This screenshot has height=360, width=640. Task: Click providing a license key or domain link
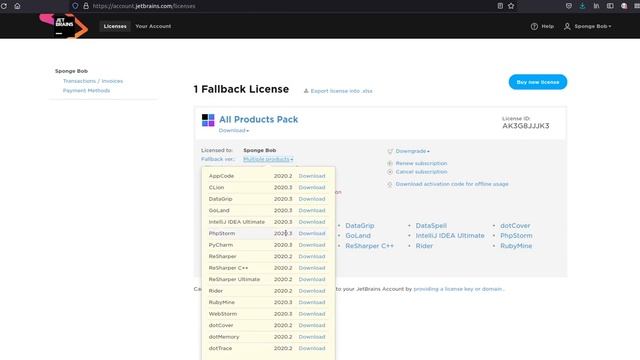[x=458, y=289]
